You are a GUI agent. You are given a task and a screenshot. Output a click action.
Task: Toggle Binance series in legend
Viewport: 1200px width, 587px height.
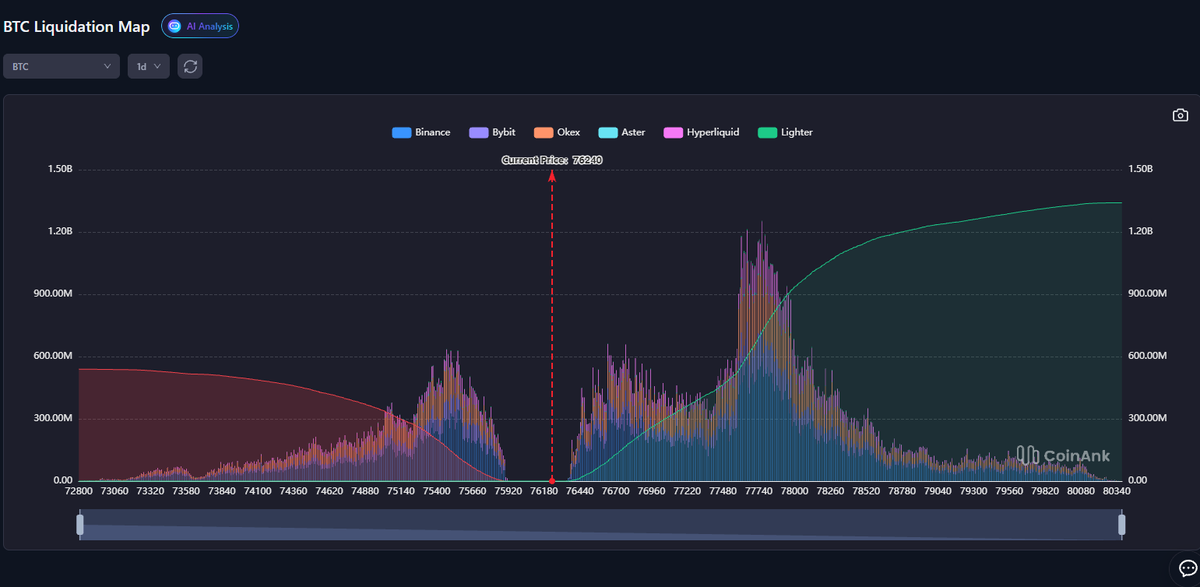[x=421, y=132]
